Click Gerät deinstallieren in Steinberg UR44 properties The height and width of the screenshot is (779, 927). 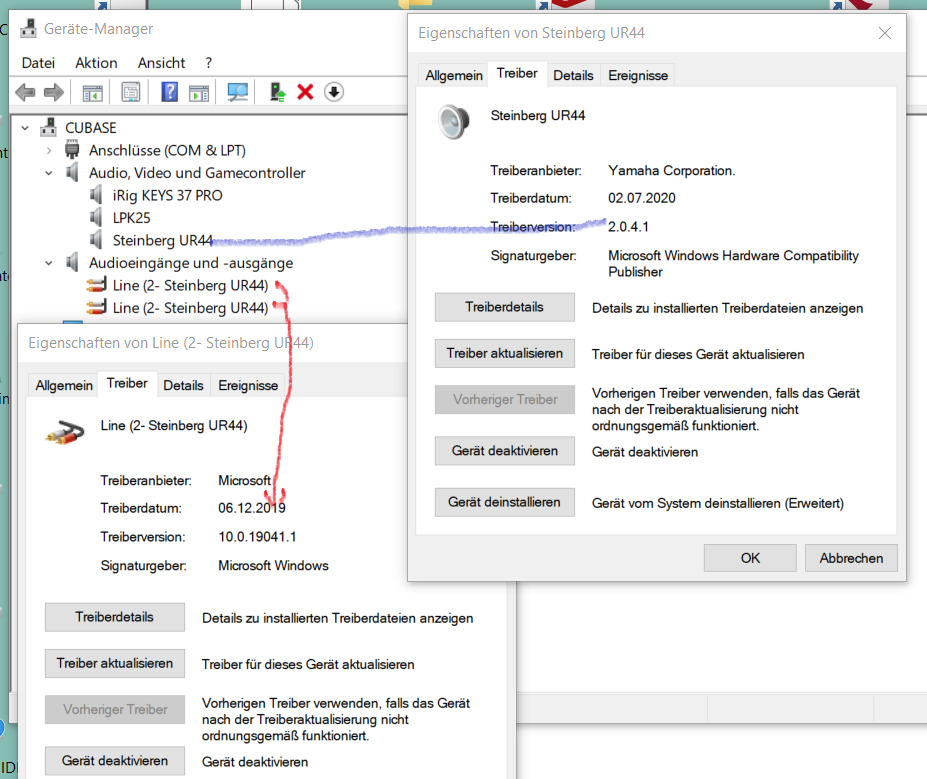[504, 502]
